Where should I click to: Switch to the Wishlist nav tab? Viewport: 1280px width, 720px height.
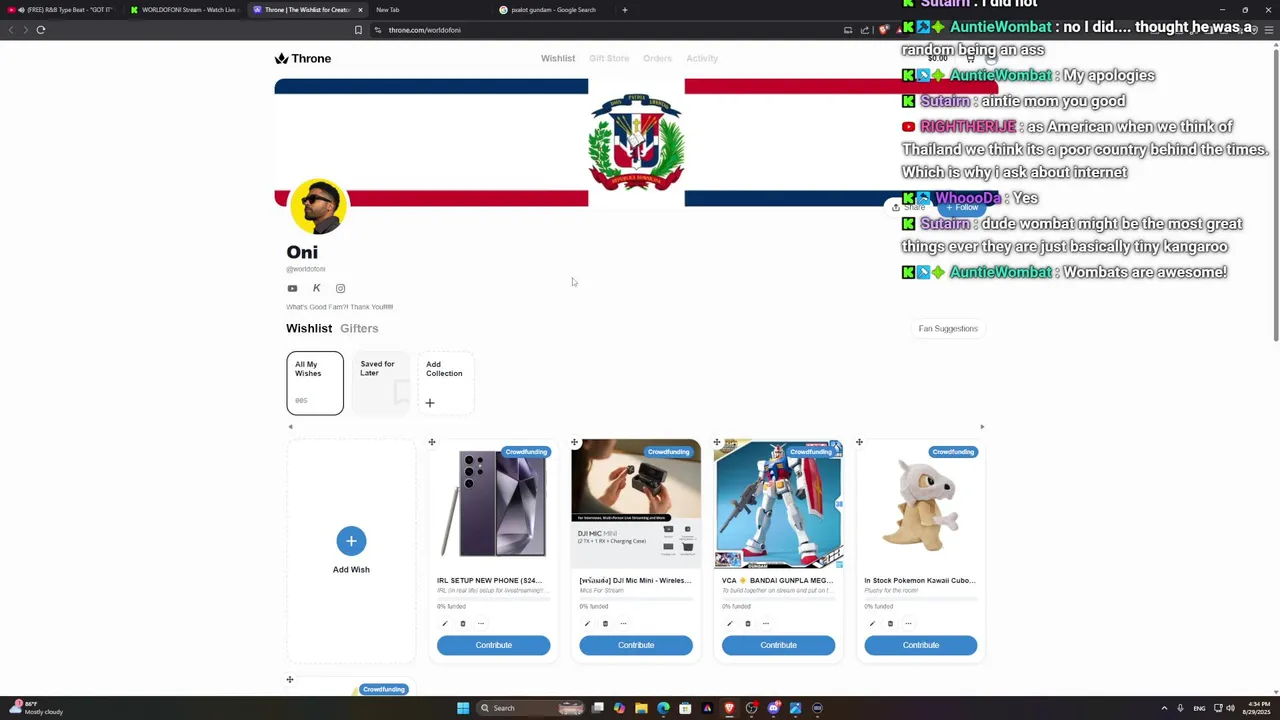coord(558,58)
